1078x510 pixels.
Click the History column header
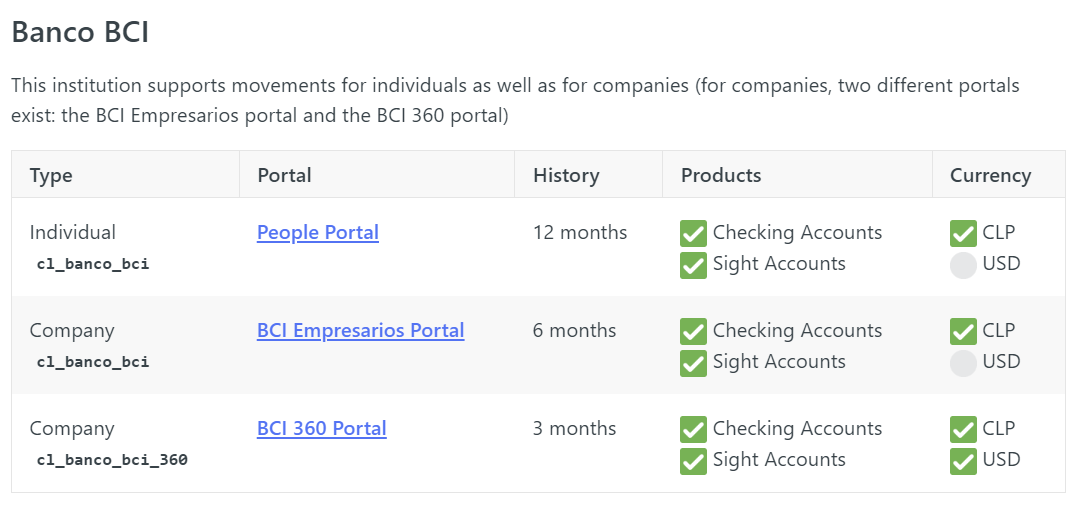566,176
